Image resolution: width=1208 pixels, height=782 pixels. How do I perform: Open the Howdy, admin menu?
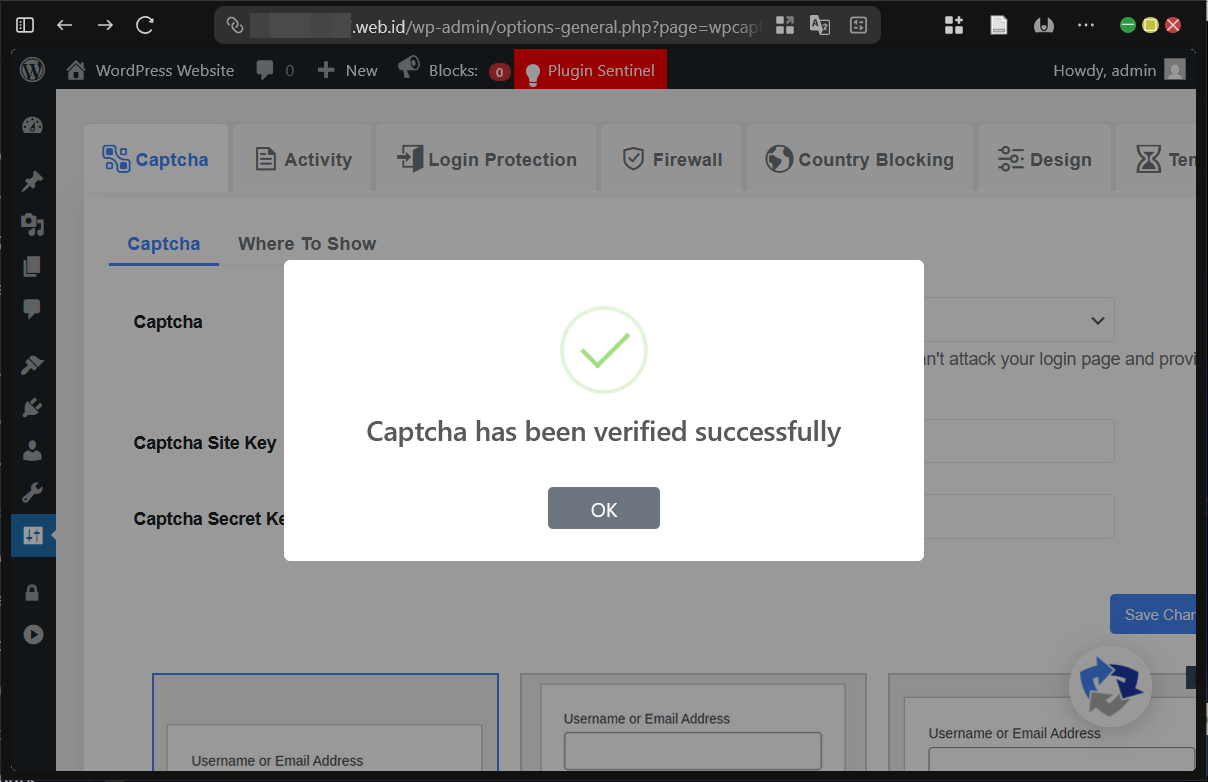(x=1106, y=69)
